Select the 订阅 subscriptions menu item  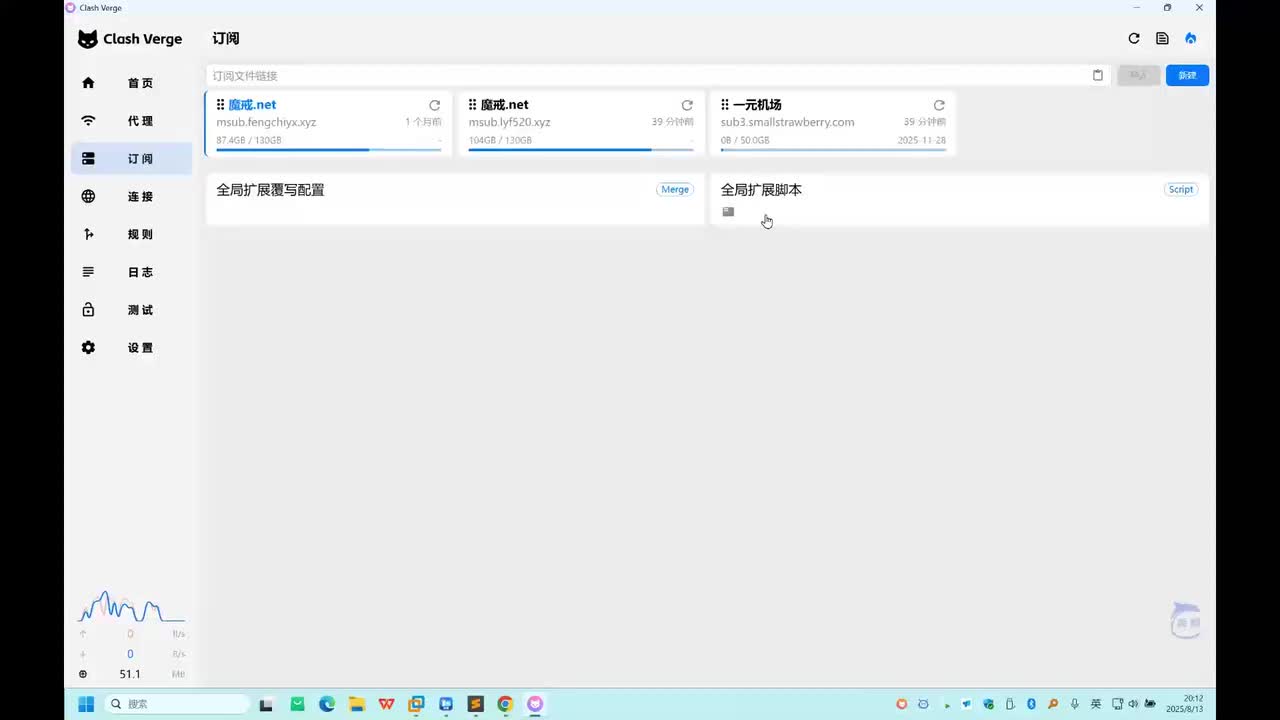[x=131, y=159]
